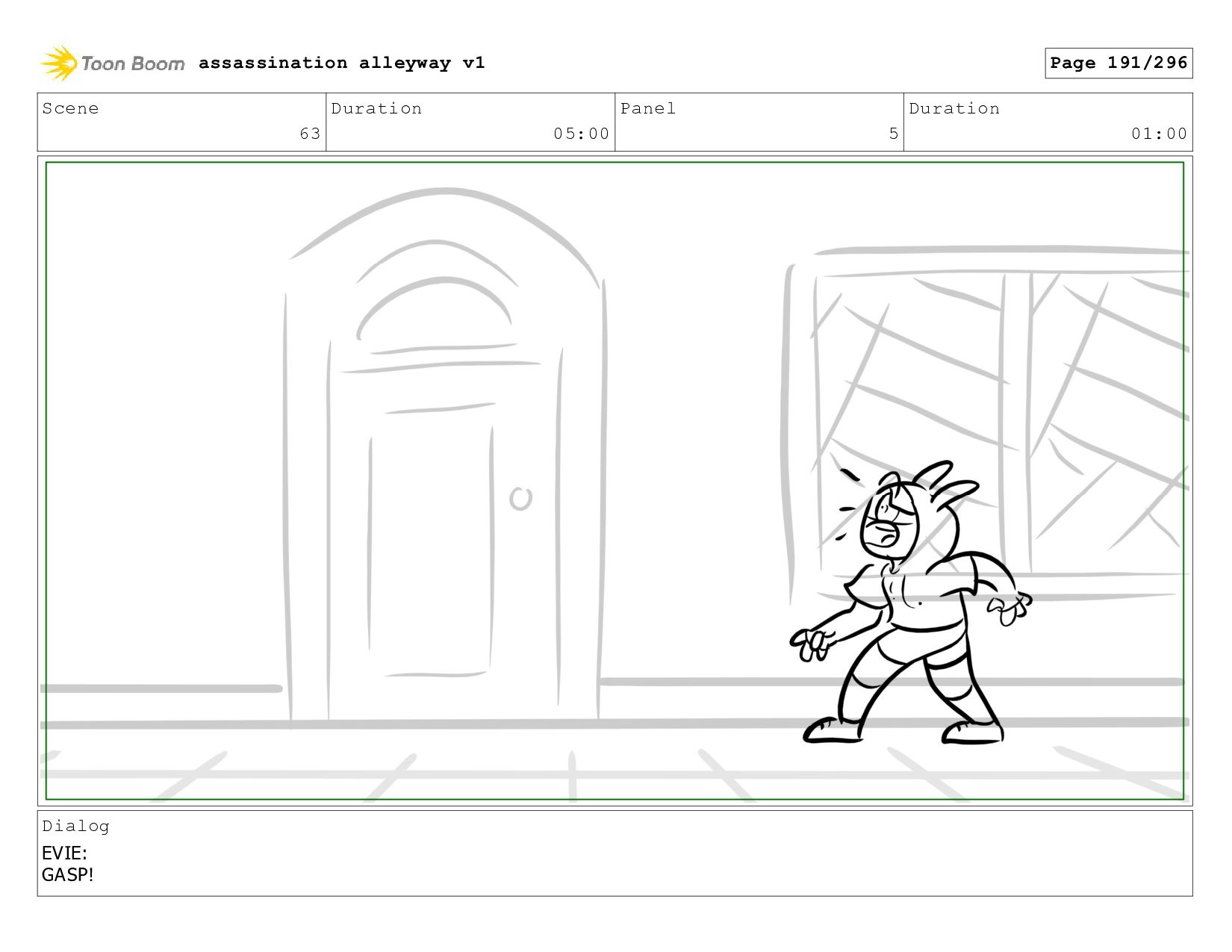
Task: Click the Panel label
Action: click(647, 108)
